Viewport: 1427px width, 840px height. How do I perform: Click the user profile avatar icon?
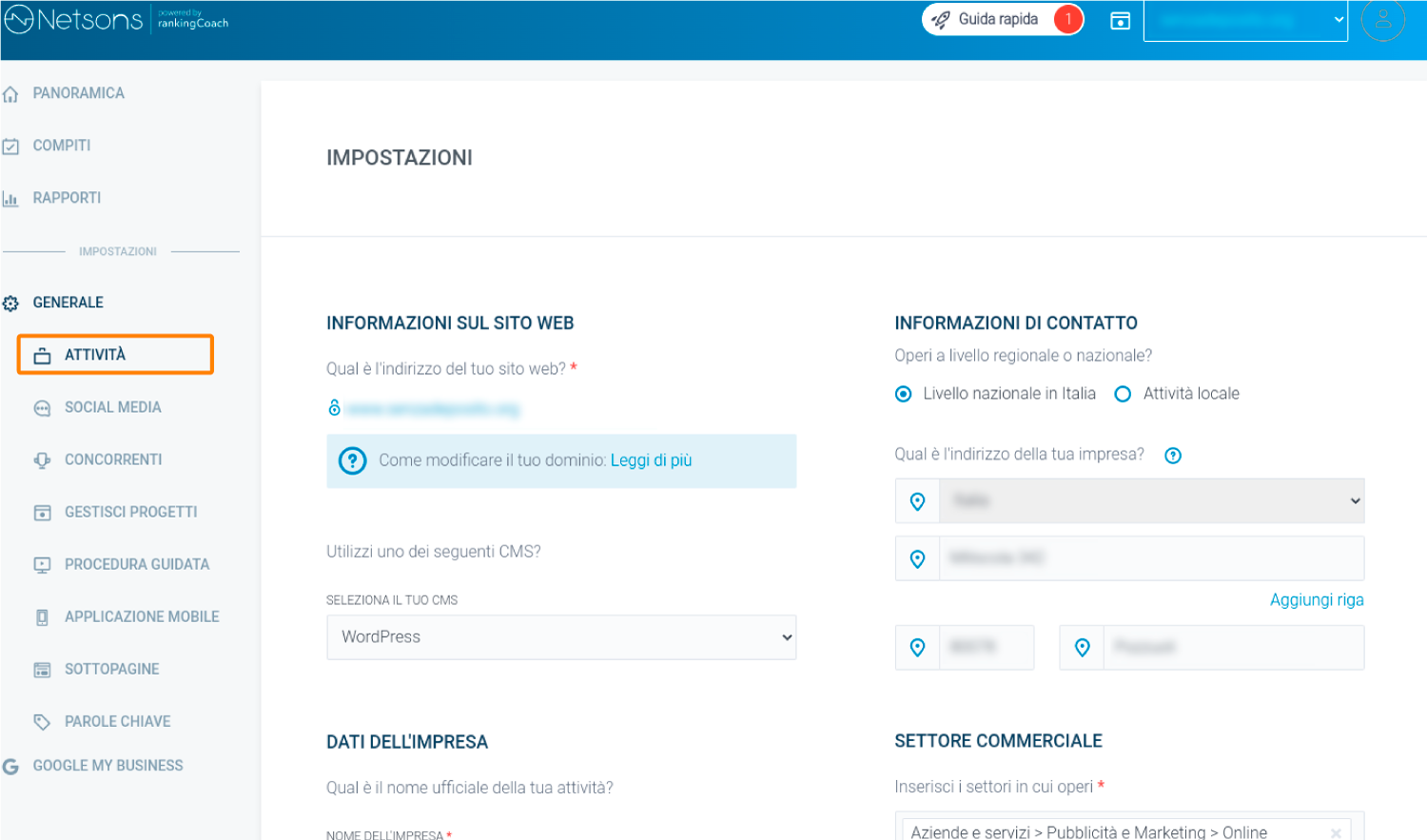coord(1382,20)
